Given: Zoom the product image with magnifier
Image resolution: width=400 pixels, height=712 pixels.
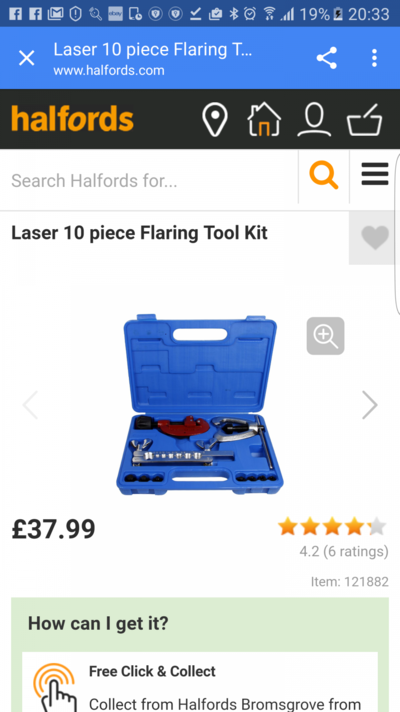Looking at the screenshot, I should (x=326, y=336).
